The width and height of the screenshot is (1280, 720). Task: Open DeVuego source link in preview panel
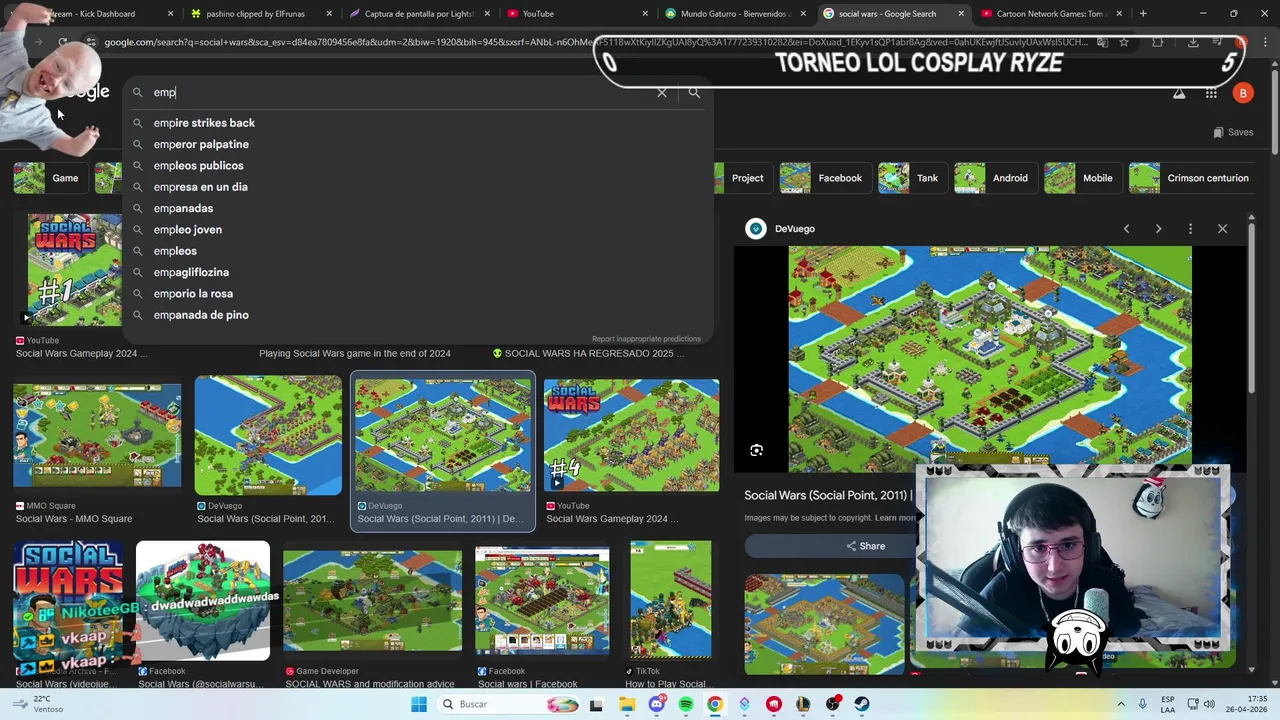(781, 229)
